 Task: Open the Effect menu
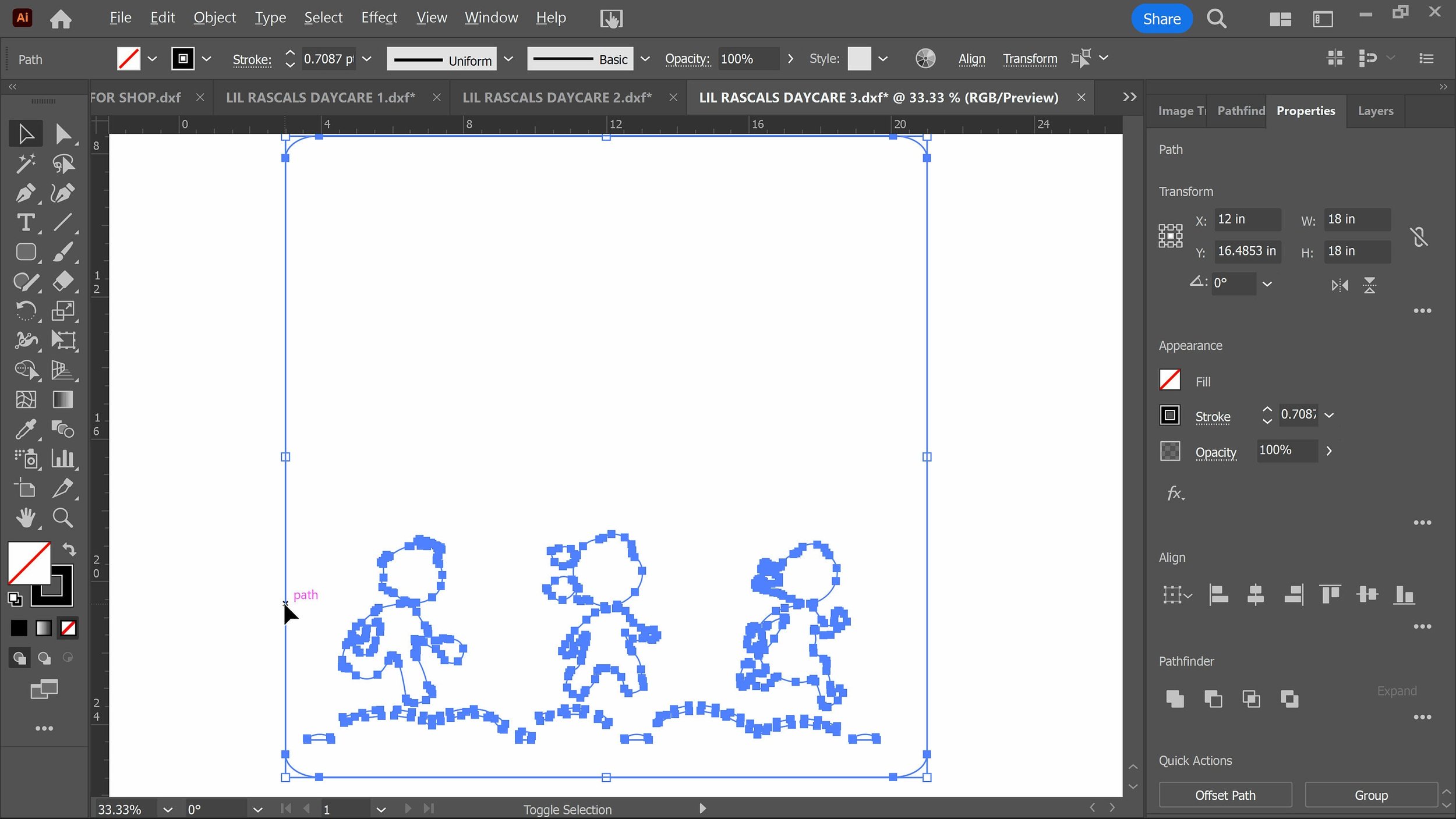coord(379,18)
